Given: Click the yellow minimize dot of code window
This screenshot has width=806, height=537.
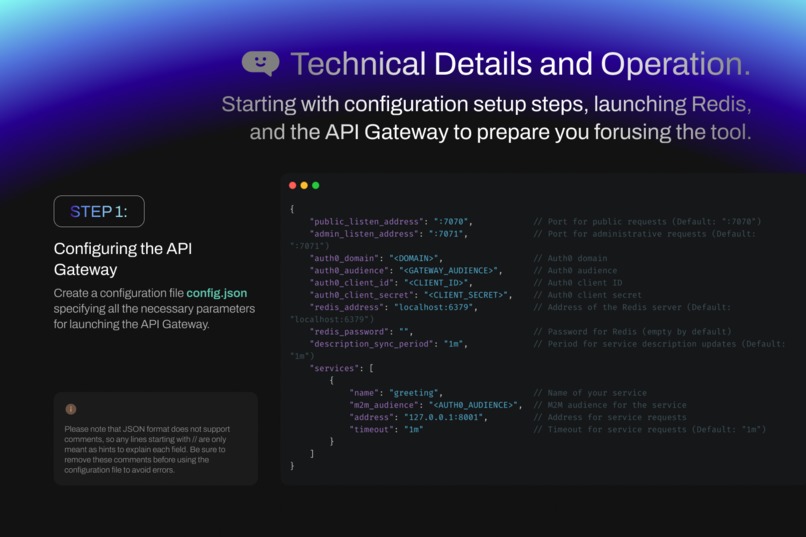Looking at the screenshot, I should tap(304, 186).
